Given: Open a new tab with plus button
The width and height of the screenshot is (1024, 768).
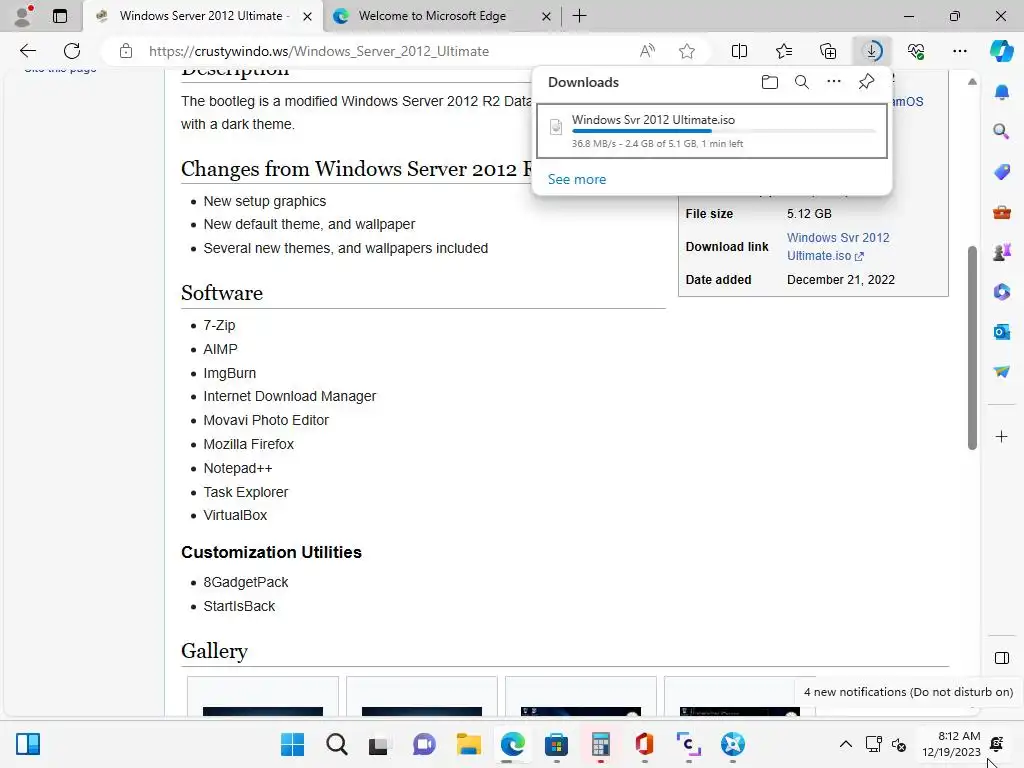Looking at the screenshot, I should click(x=579, y=16).
